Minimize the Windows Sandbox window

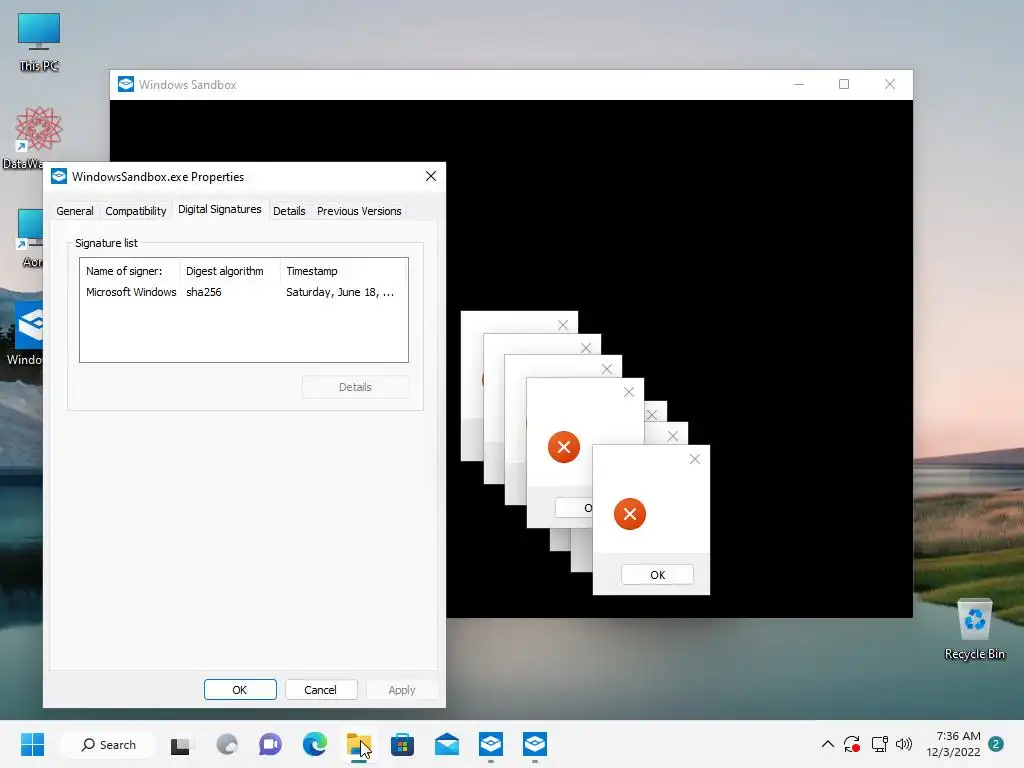click(799, 84)
